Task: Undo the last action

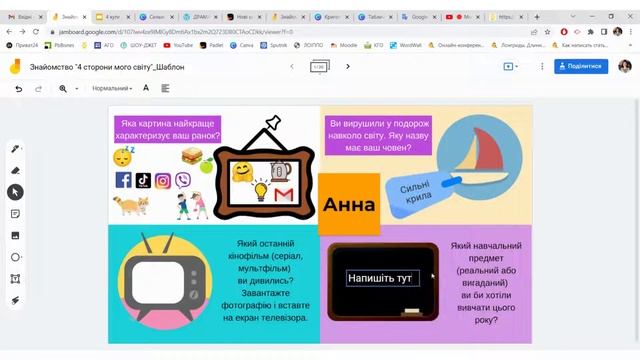Action: coord(19,89)
